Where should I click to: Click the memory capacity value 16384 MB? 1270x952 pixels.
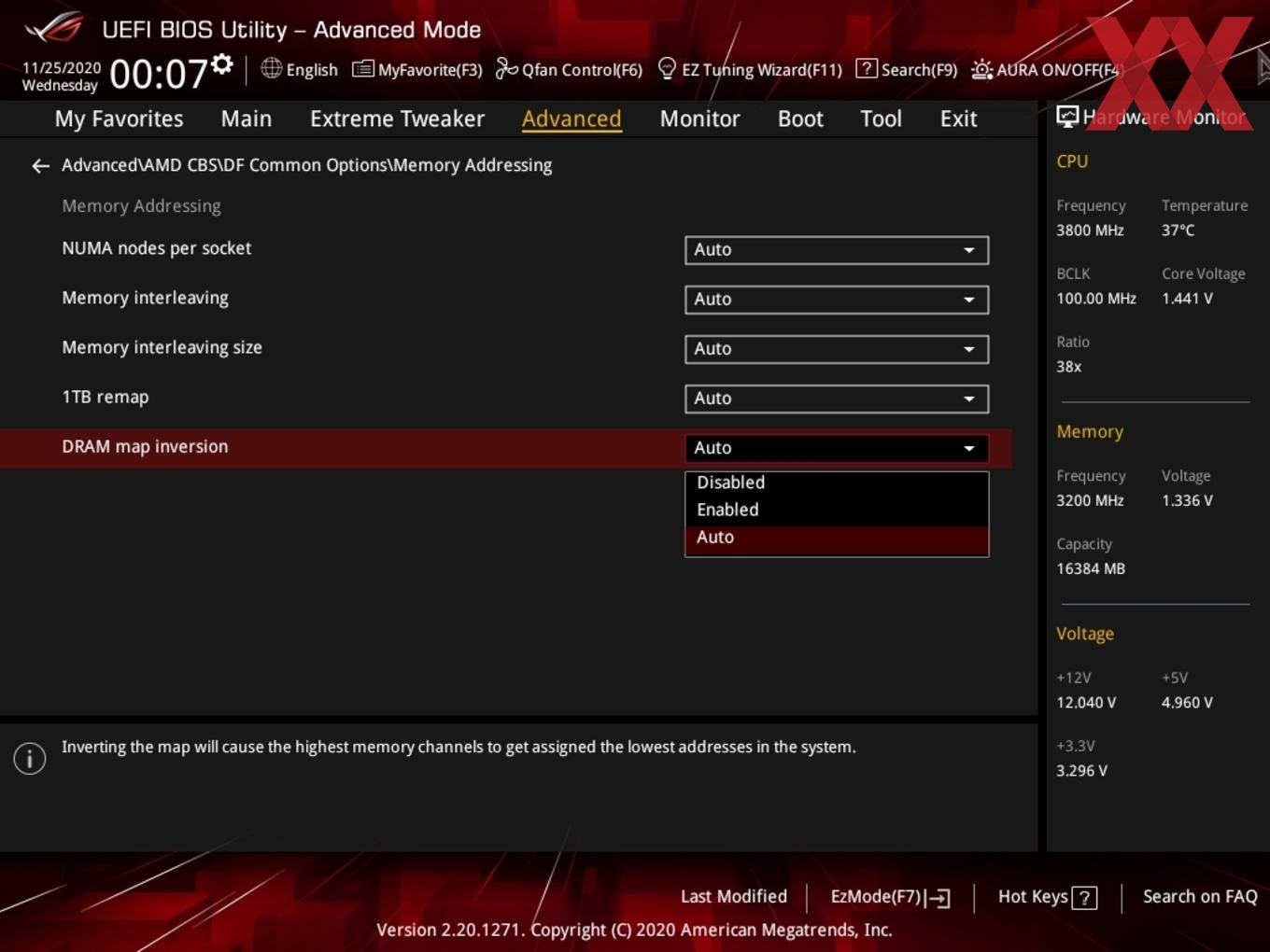1091,569
